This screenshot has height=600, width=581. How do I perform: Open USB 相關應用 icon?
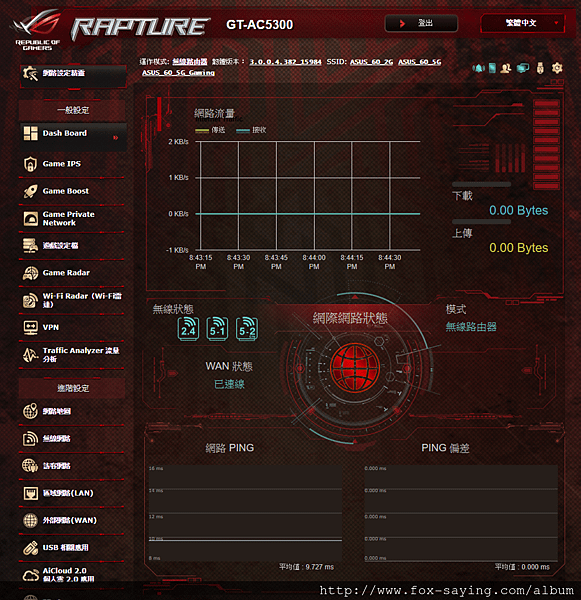coord(30,548)
